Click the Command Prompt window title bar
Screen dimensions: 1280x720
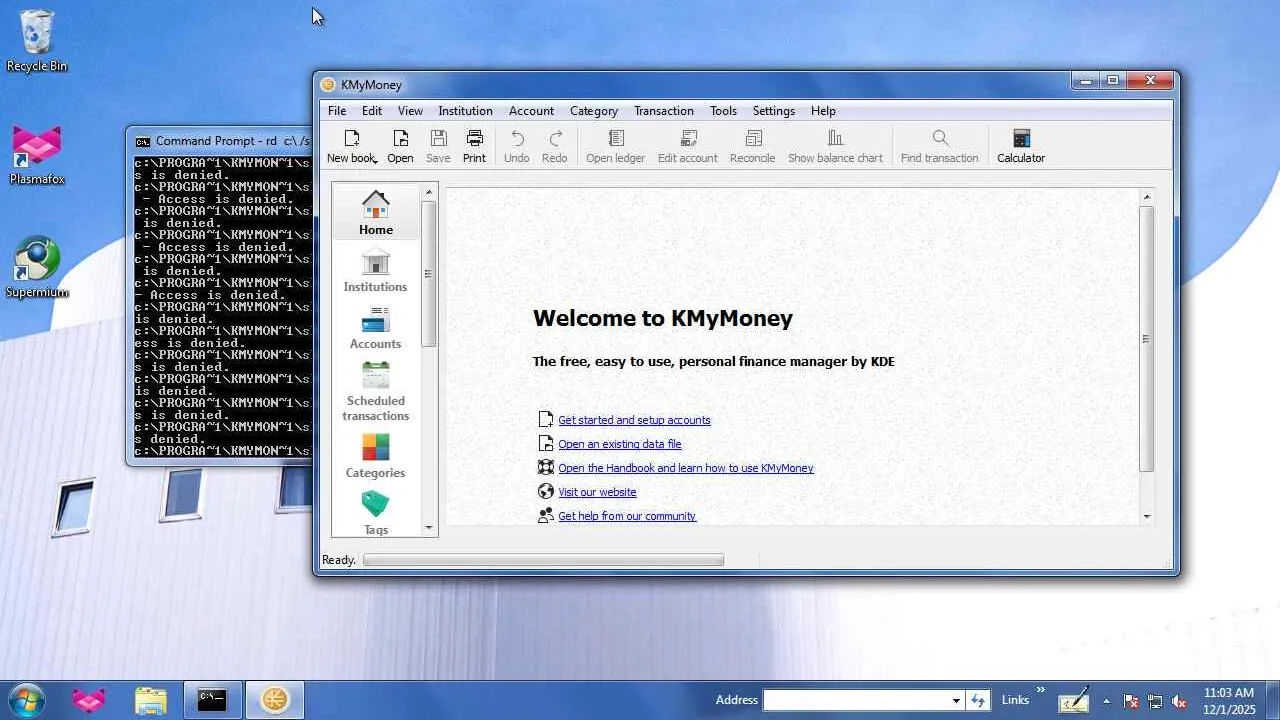[x=219, y=141]
